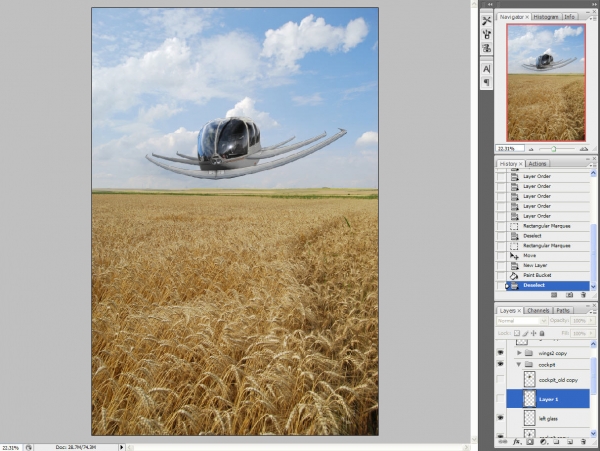Open the Navigator panel options menu
The image size is (600, 451).
[592, 18]
